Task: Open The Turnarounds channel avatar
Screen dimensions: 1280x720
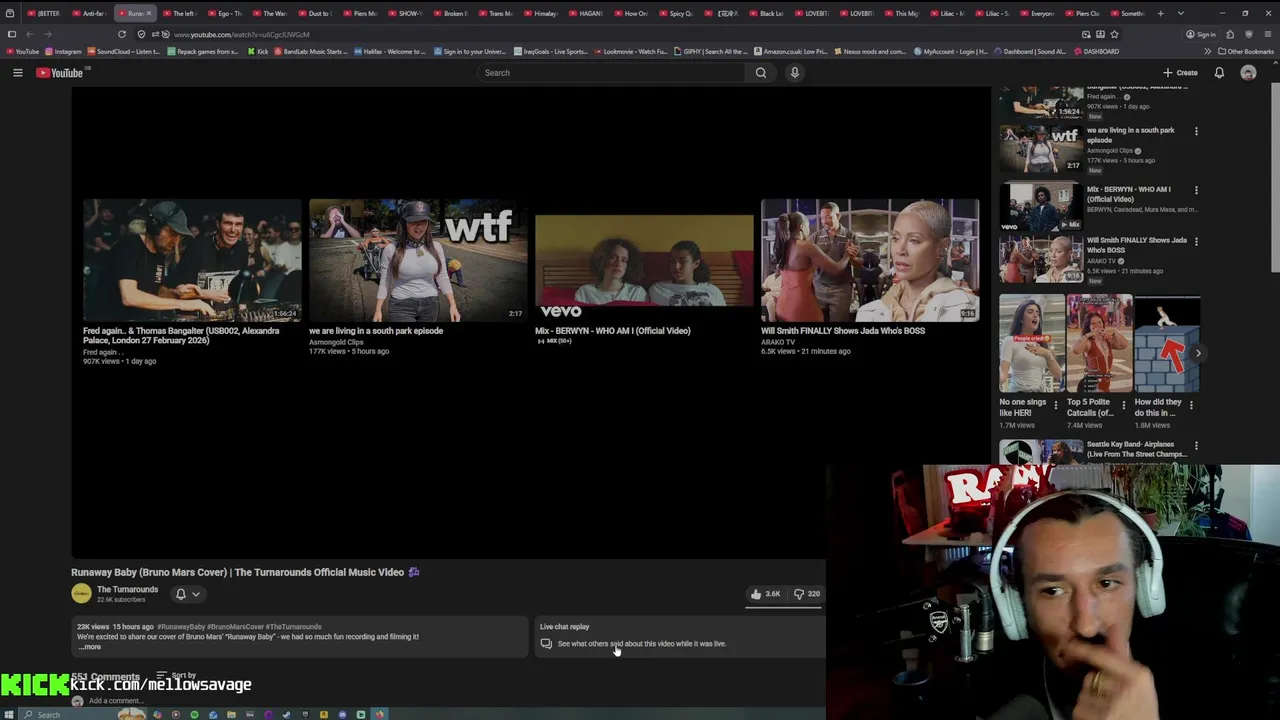Action: (81, 594)
